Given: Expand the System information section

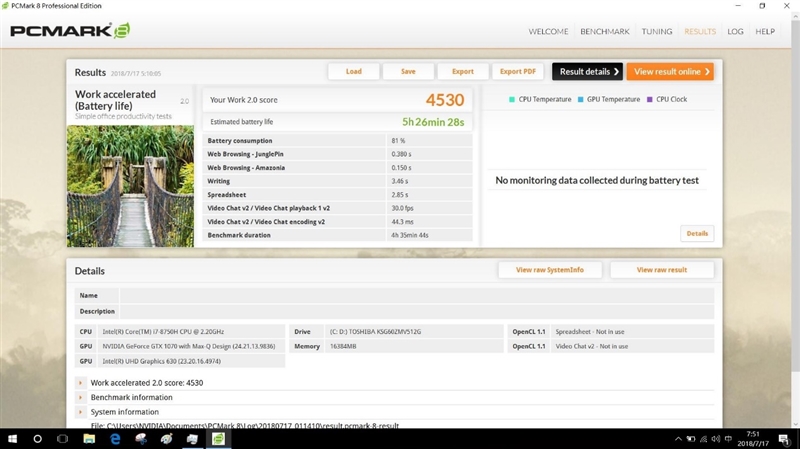Looking at the screenshot, I should (x=80, y=411).
